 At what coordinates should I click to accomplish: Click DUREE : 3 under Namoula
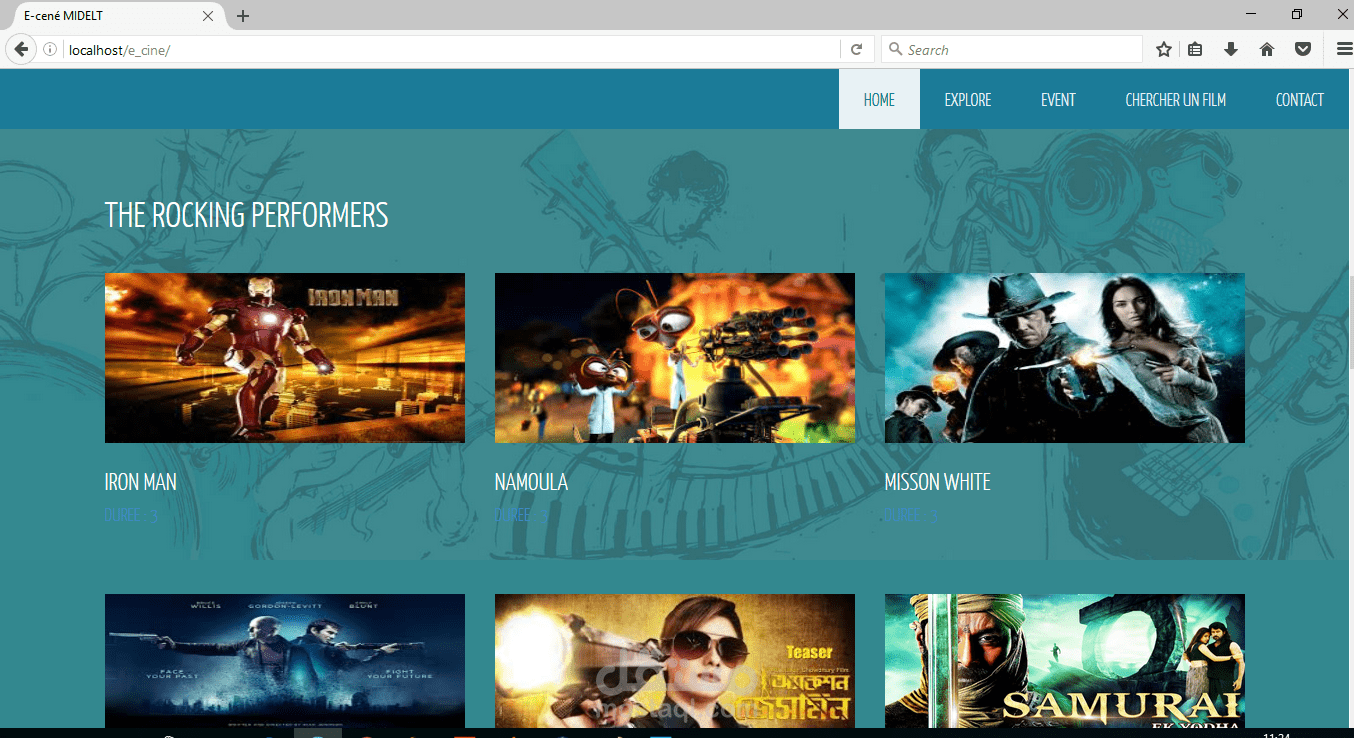pyautogui.click(x=521, y=516)
